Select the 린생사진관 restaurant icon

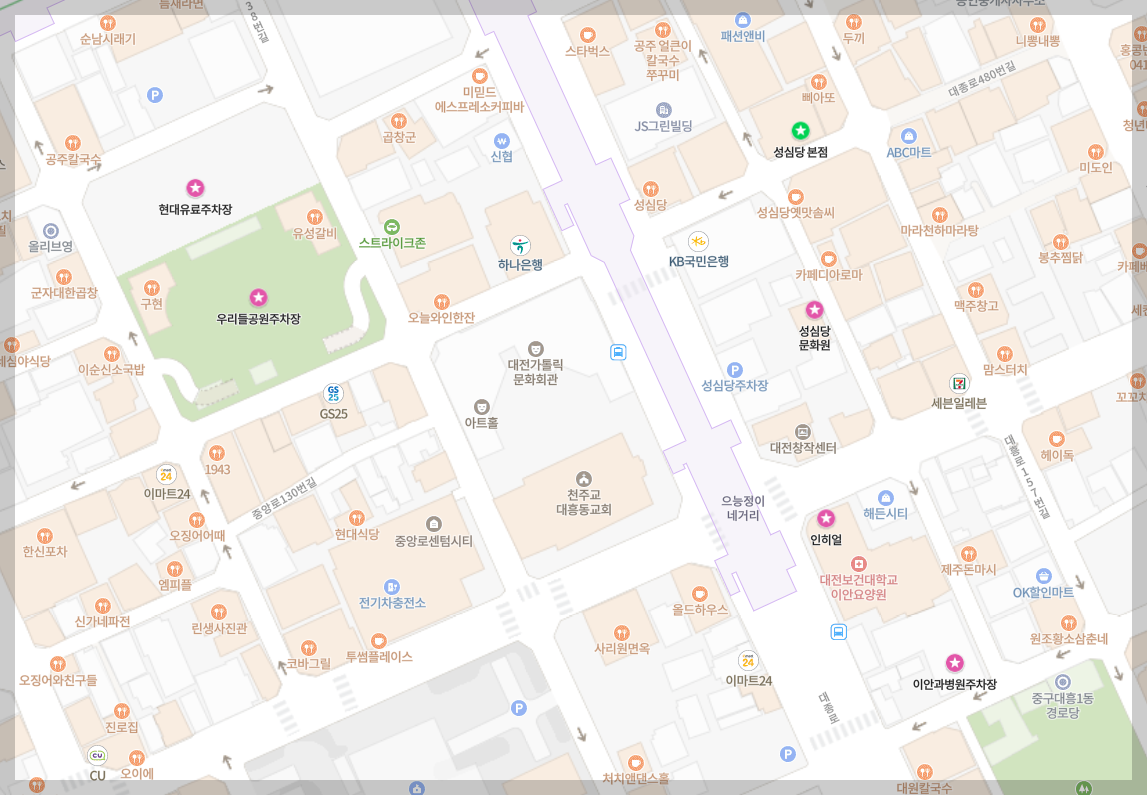click(x=219, y=612)
